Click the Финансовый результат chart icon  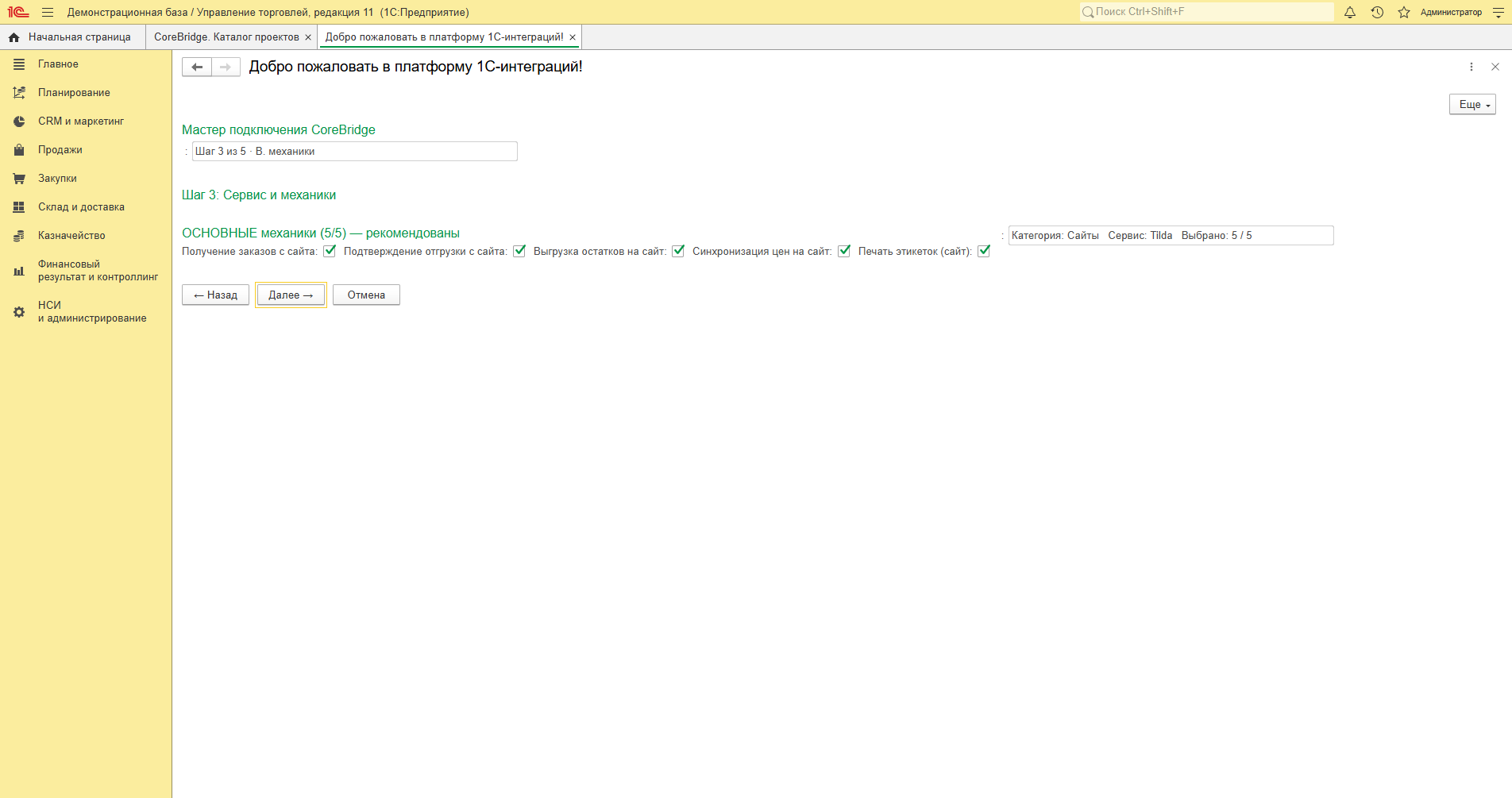click(19, 271)
